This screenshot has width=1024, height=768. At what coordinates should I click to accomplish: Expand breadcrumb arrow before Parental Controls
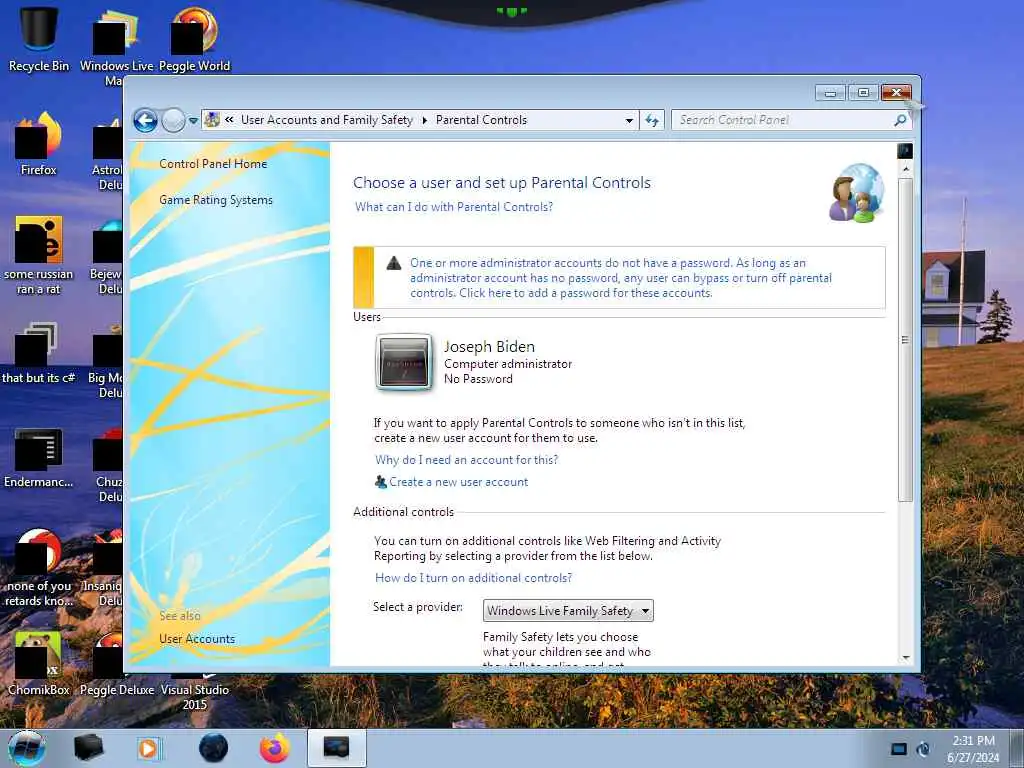[x=424, y=120]
